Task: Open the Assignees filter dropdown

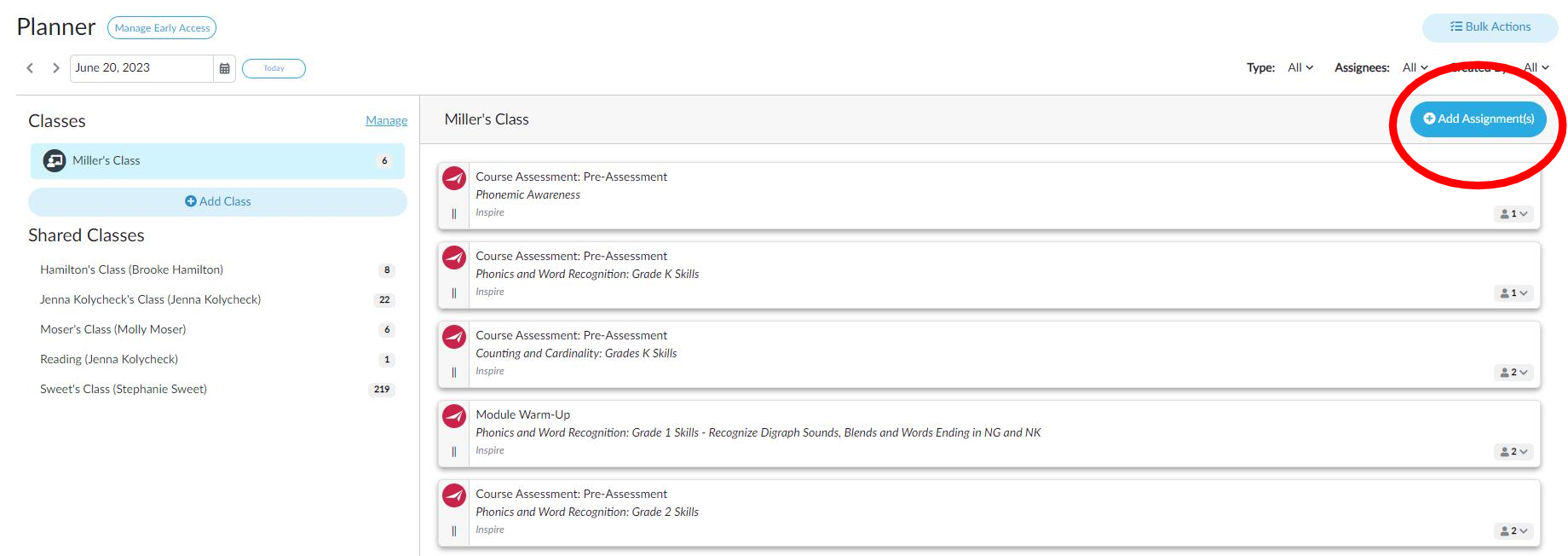Action: pos(1415,67)
